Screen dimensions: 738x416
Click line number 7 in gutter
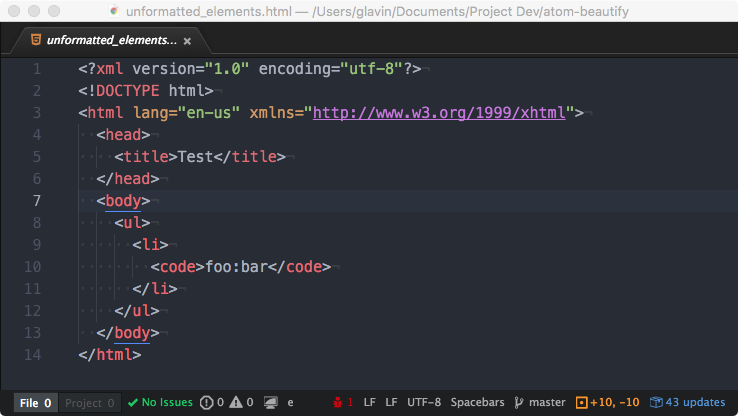pos(37,201)
